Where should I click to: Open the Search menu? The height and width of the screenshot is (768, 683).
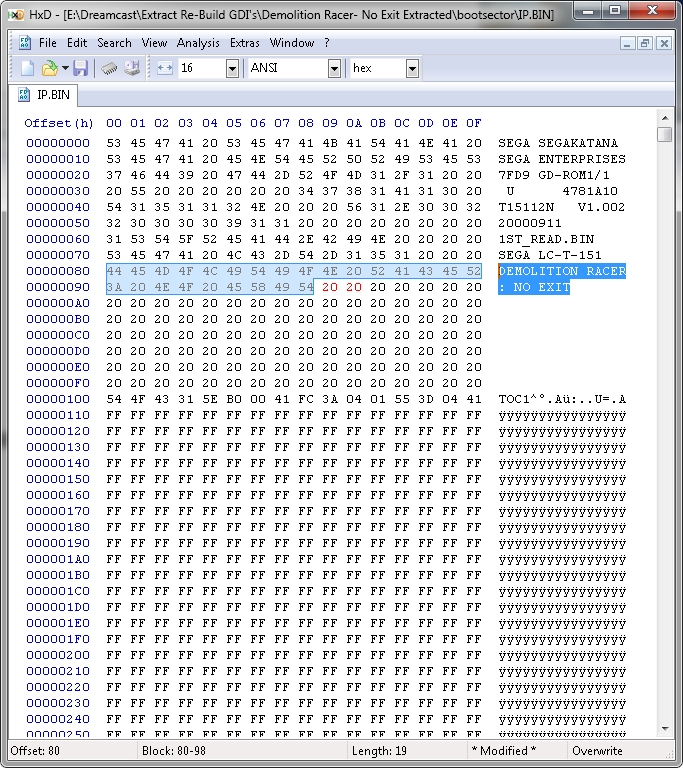114,43
